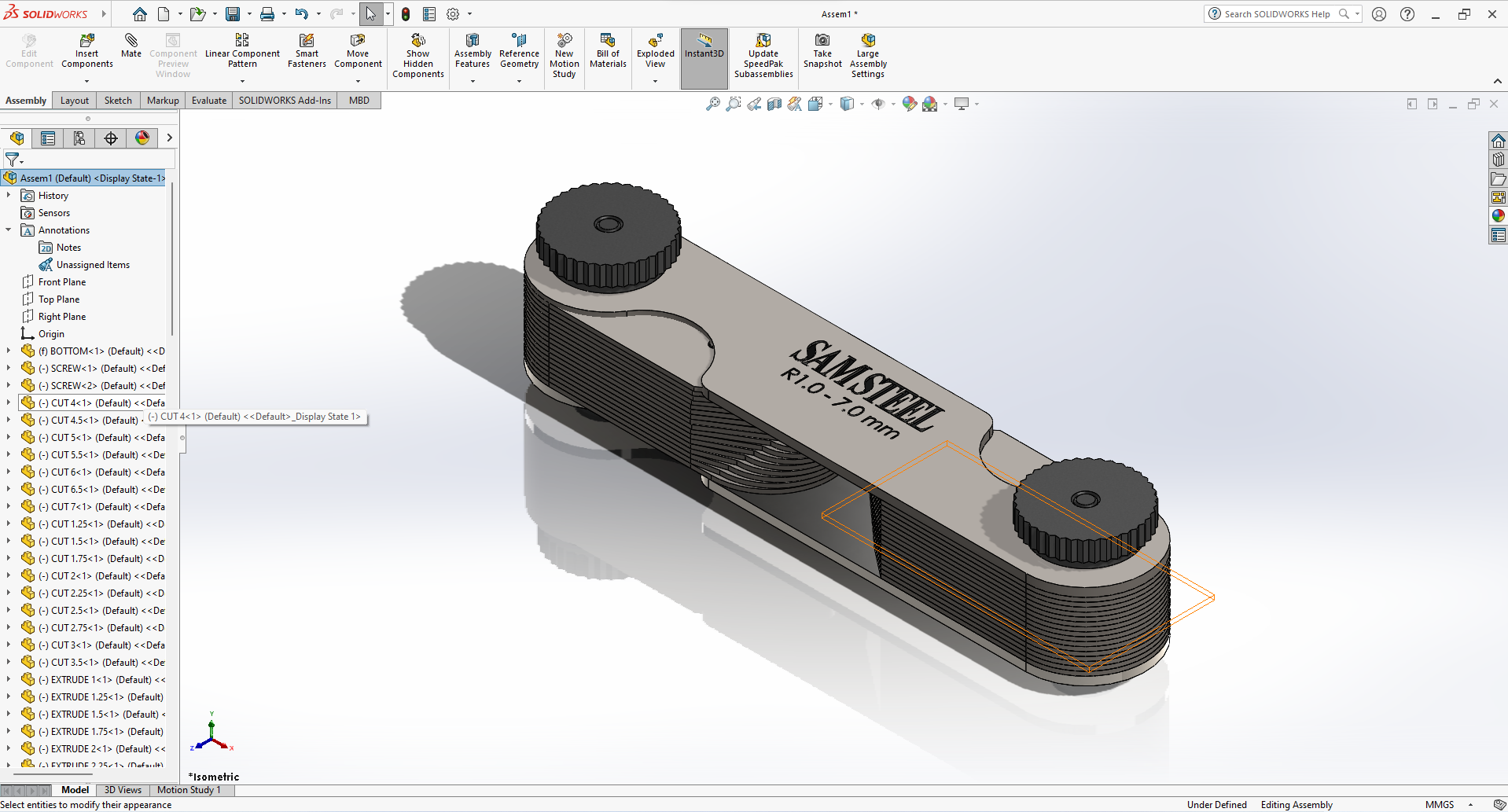Click the Undo icon
Viewport: 1508px width, 812px height.
pyautogui.click(x=302, y=14)
